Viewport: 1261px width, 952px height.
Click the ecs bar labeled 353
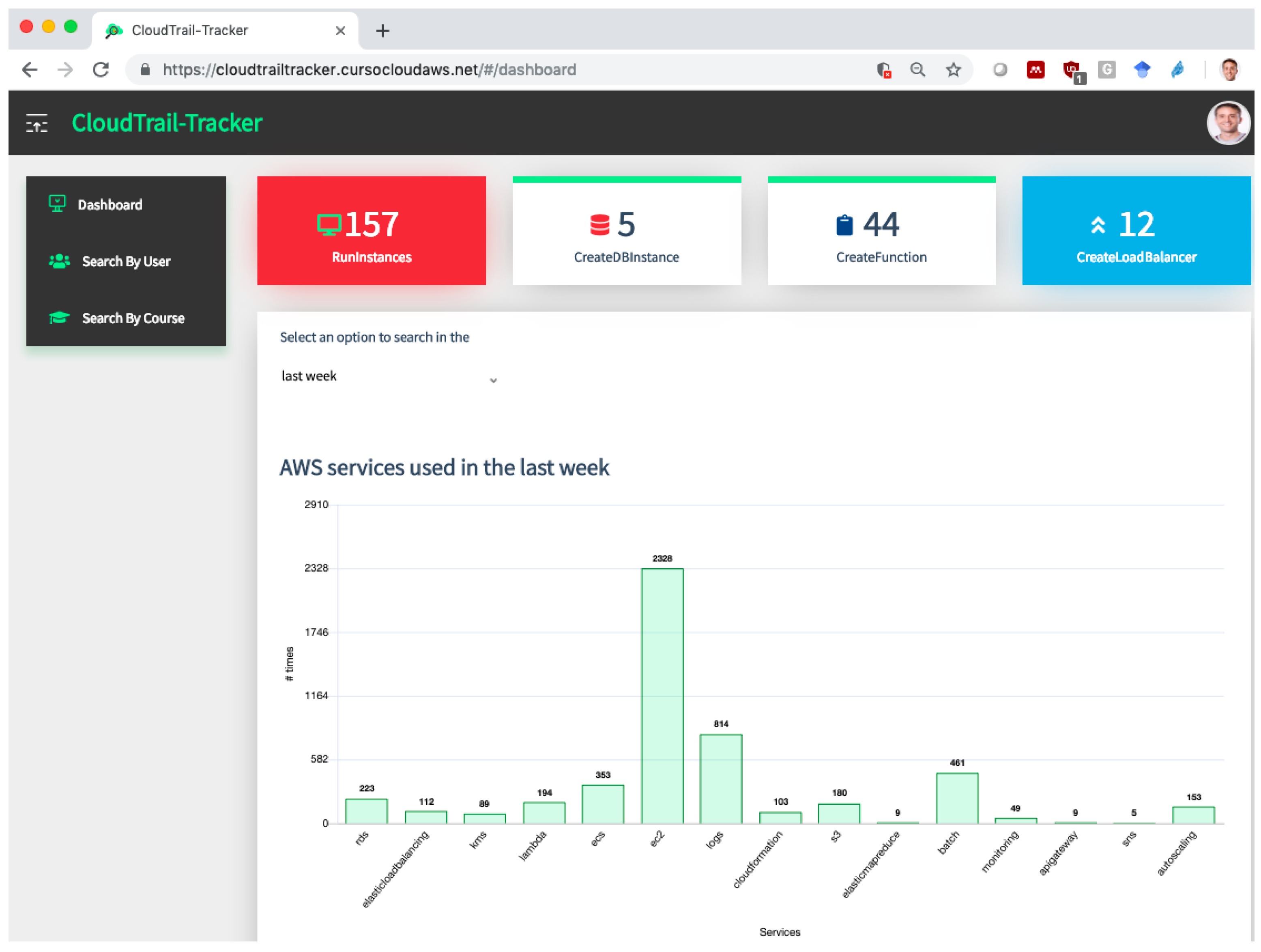603,804
